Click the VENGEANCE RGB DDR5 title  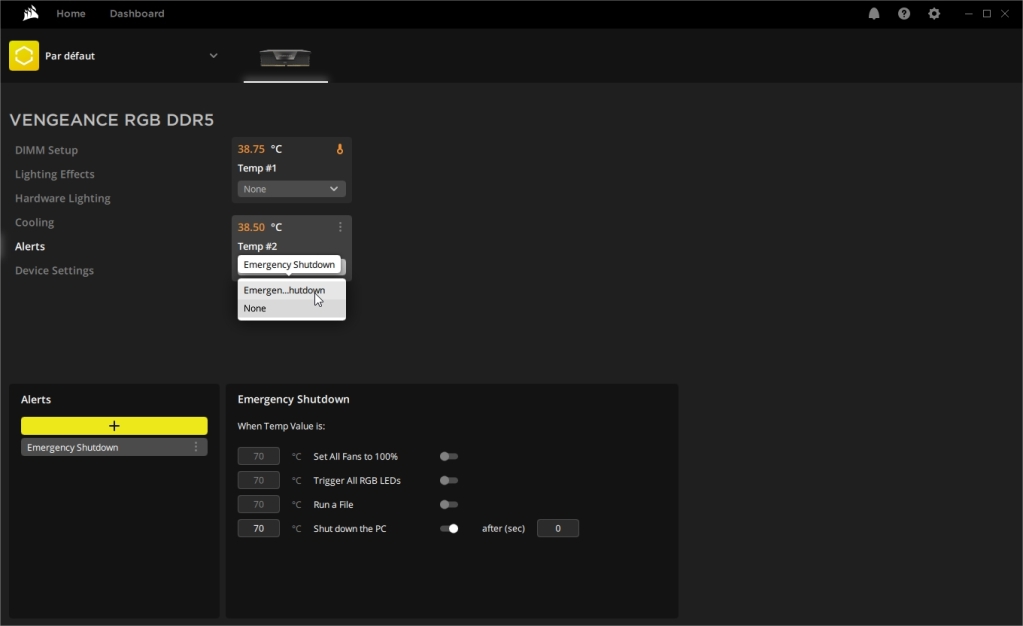click(x=112, y=120)
